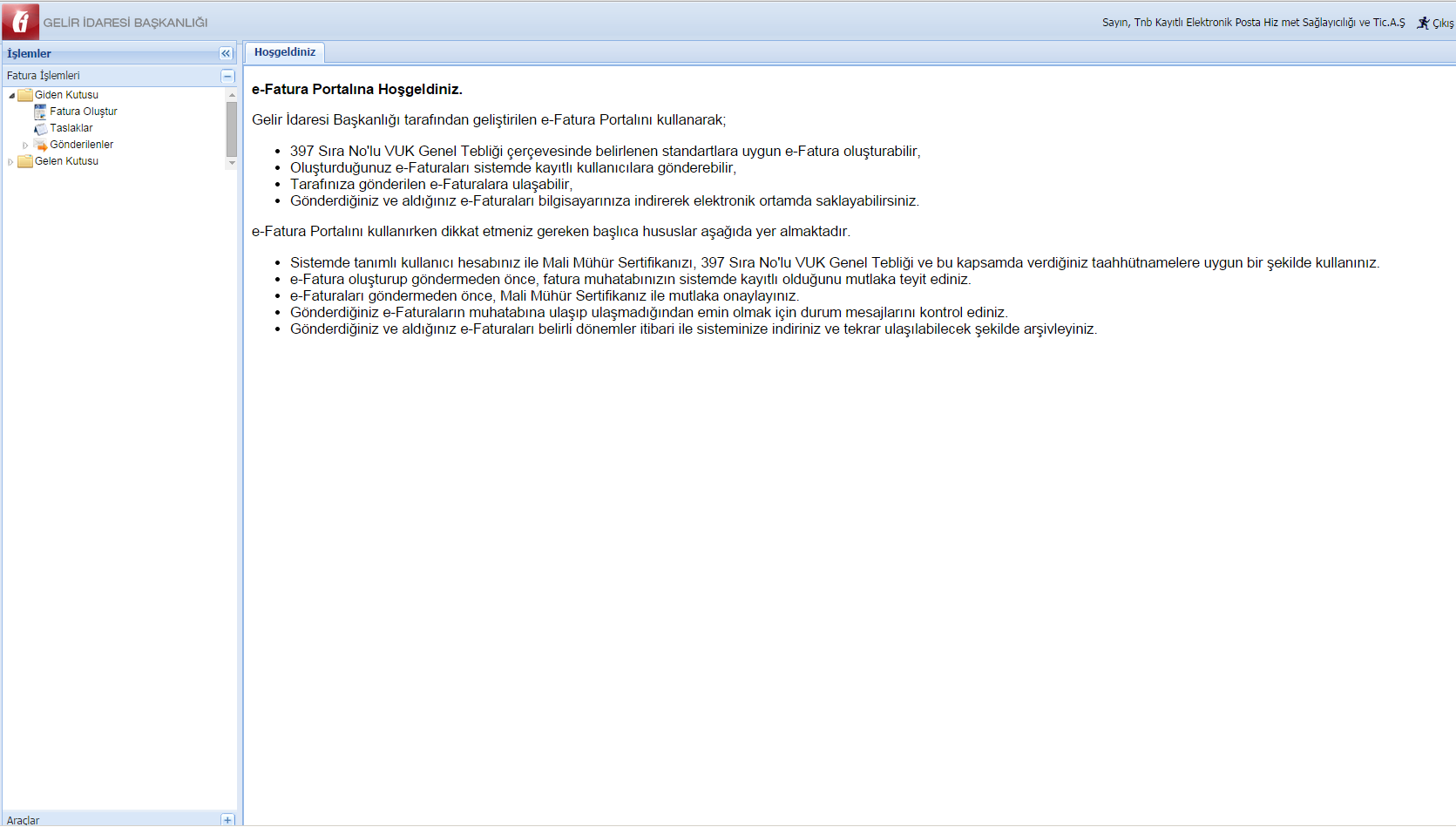Collapse the Fatura İşlemleri section

227,76
